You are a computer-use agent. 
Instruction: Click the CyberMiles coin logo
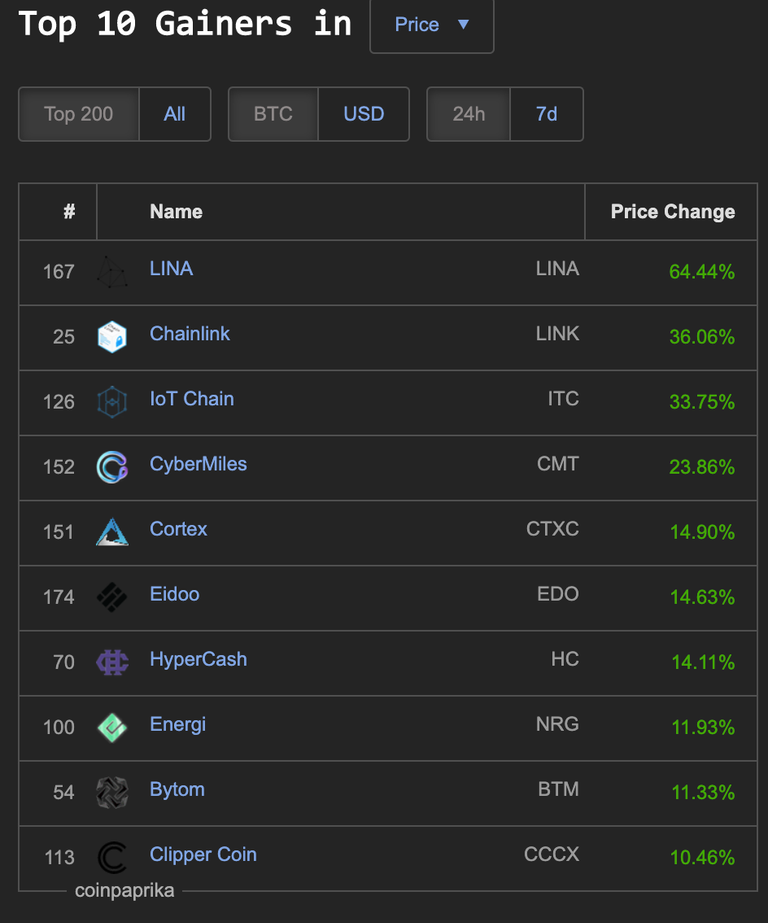point(112,467)
